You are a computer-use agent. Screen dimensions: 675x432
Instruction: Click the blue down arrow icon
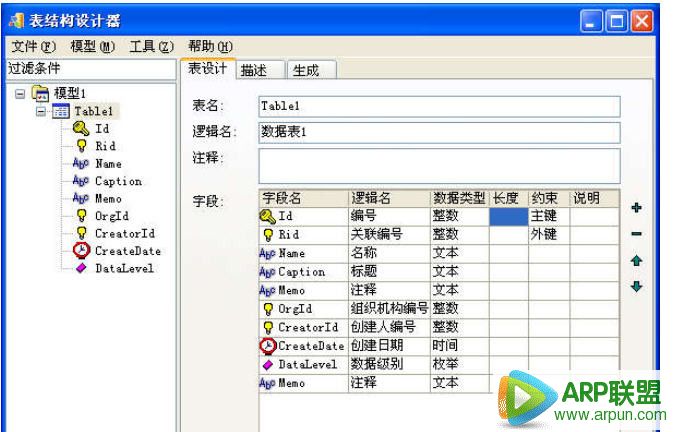(x=637, y=287)
